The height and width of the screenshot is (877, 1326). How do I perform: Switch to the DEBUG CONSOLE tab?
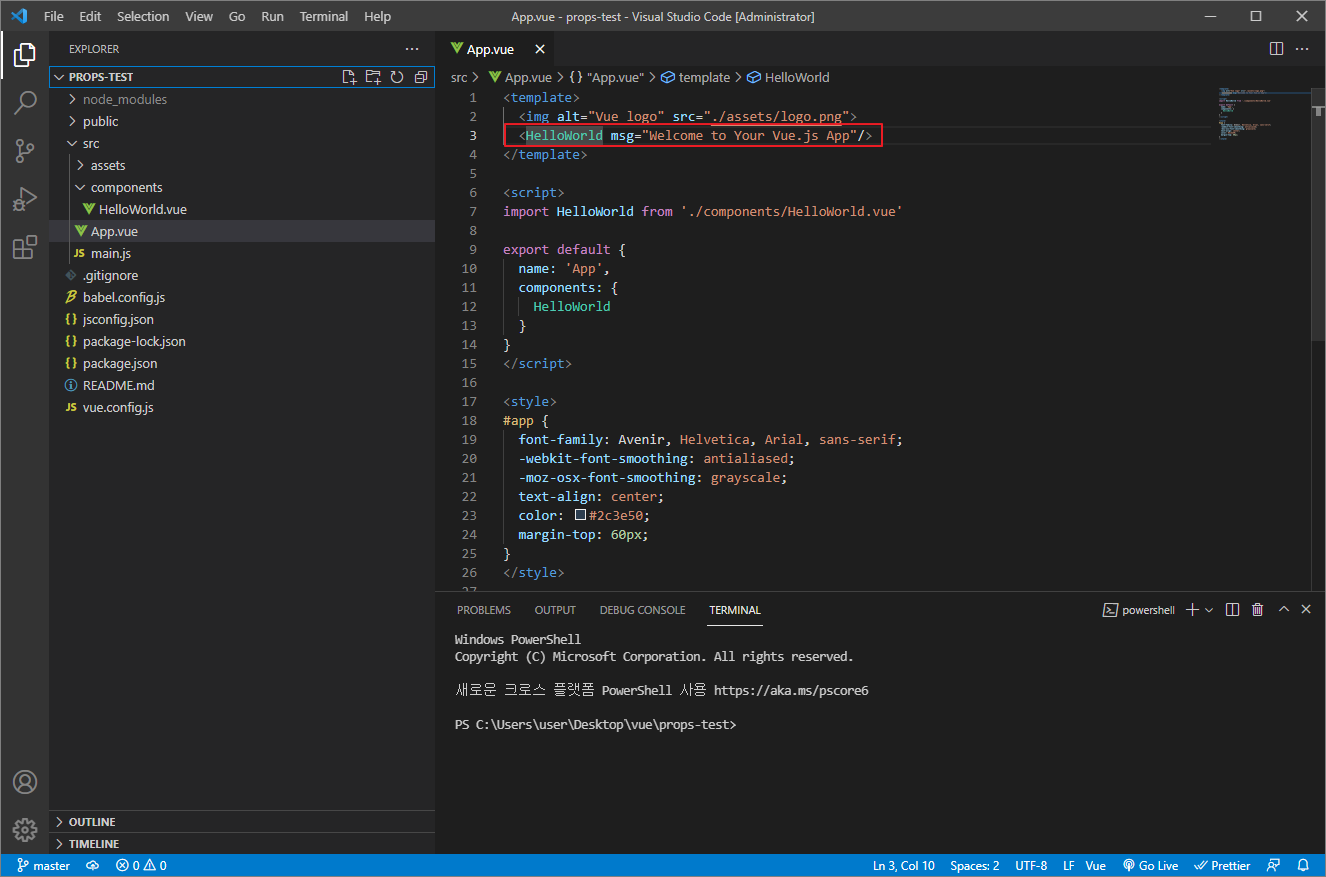point(643,610)
